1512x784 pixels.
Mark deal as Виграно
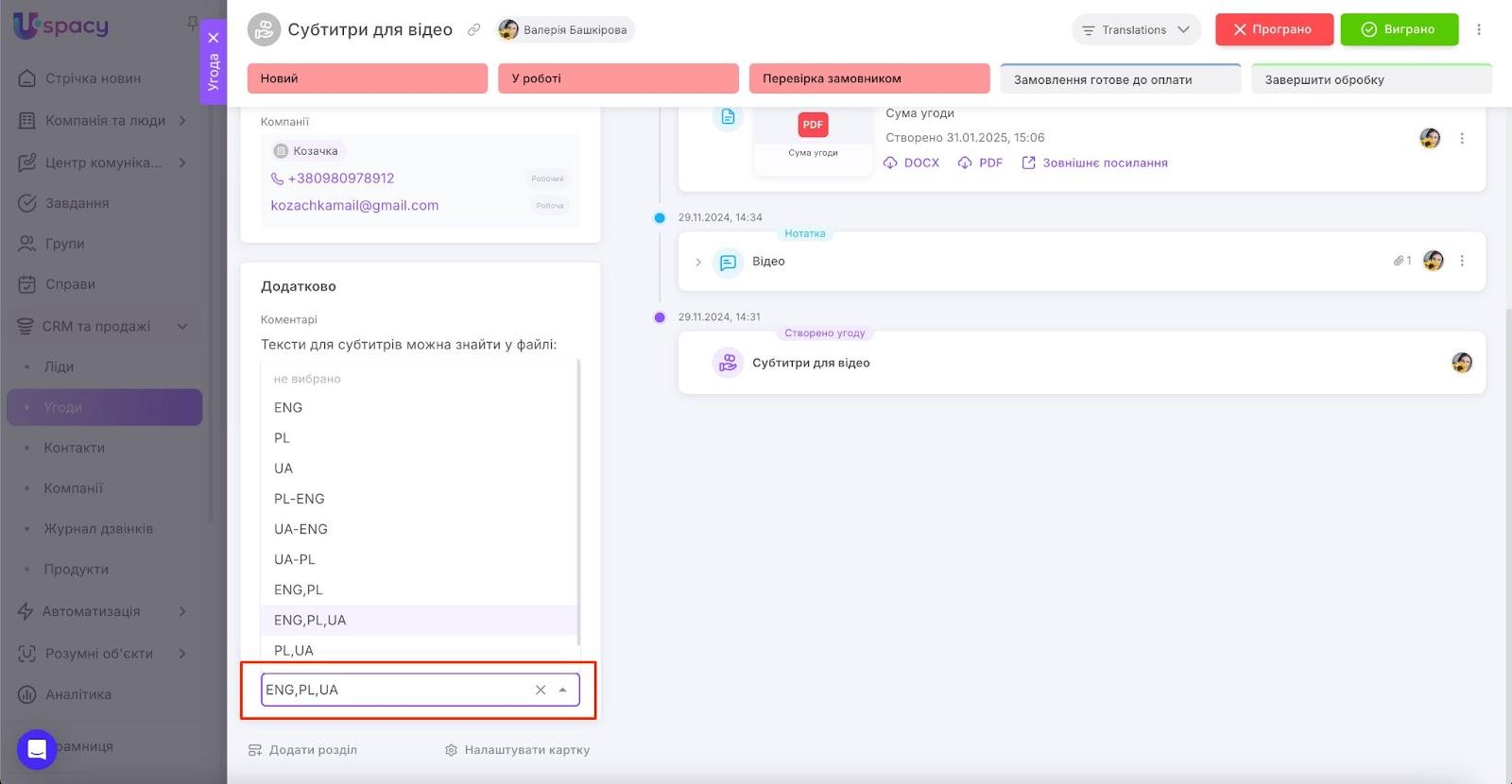coord(1400,30)
